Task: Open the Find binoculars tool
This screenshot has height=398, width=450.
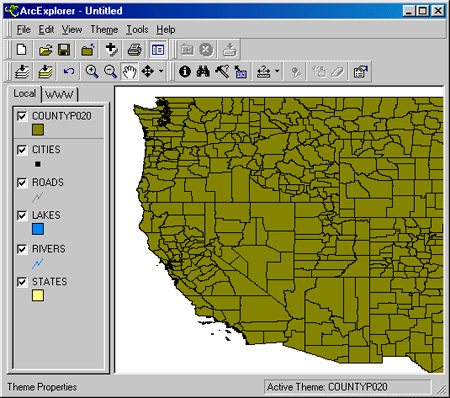Action: pos(203,71)
